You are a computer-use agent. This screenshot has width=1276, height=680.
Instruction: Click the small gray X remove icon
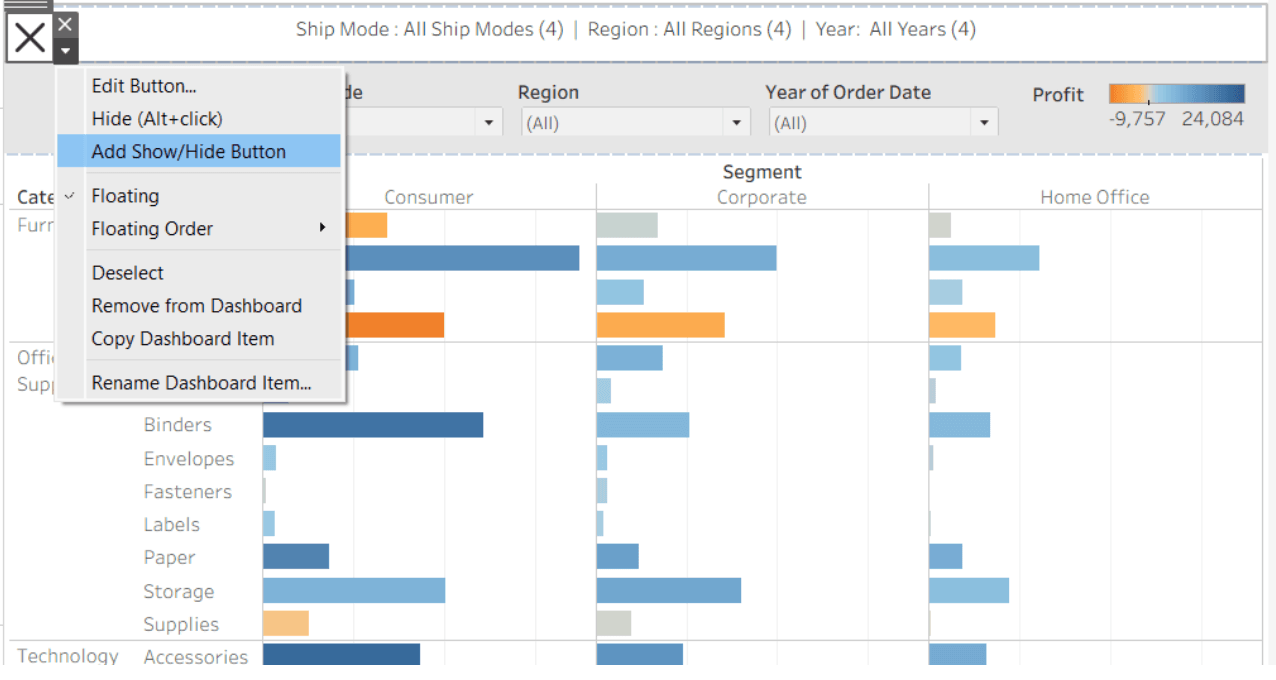65,24
